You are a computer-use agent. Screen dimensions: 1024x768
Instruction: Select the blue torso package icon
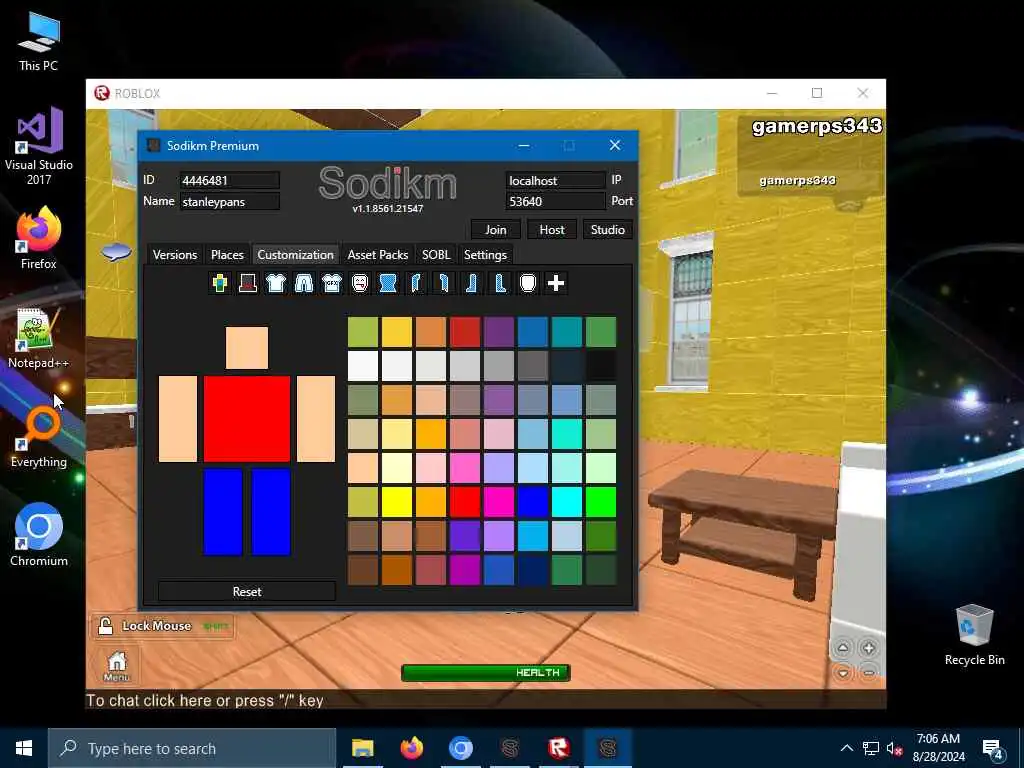click(389, 283)
